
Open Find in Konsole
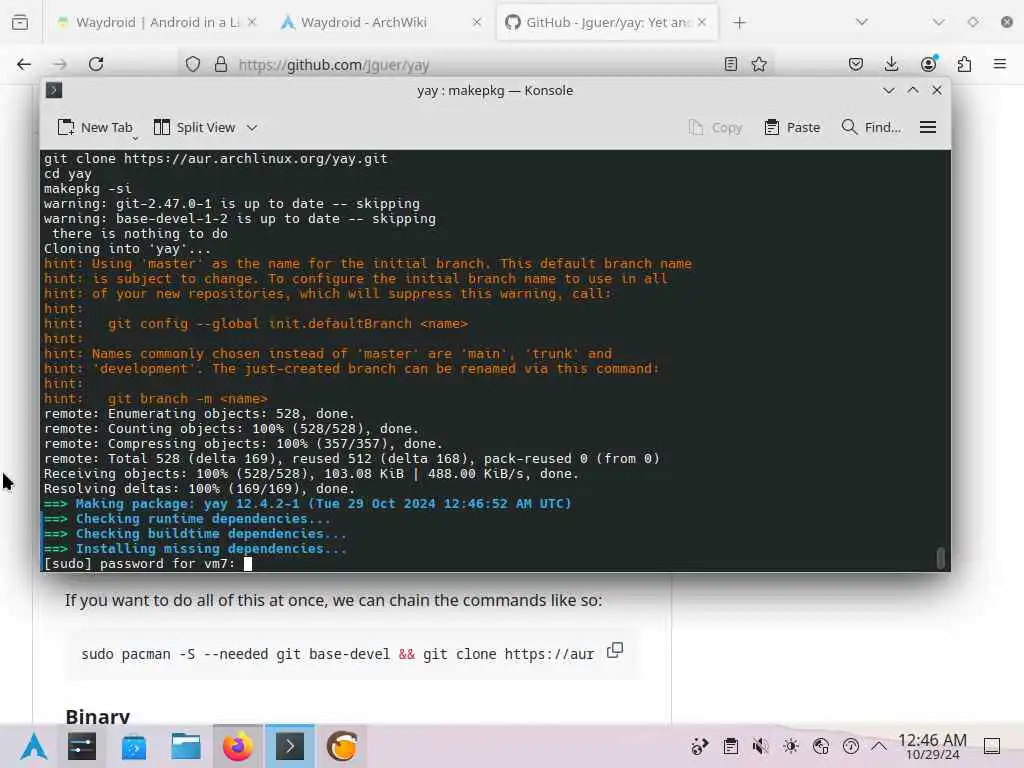(x=871, y=127)
